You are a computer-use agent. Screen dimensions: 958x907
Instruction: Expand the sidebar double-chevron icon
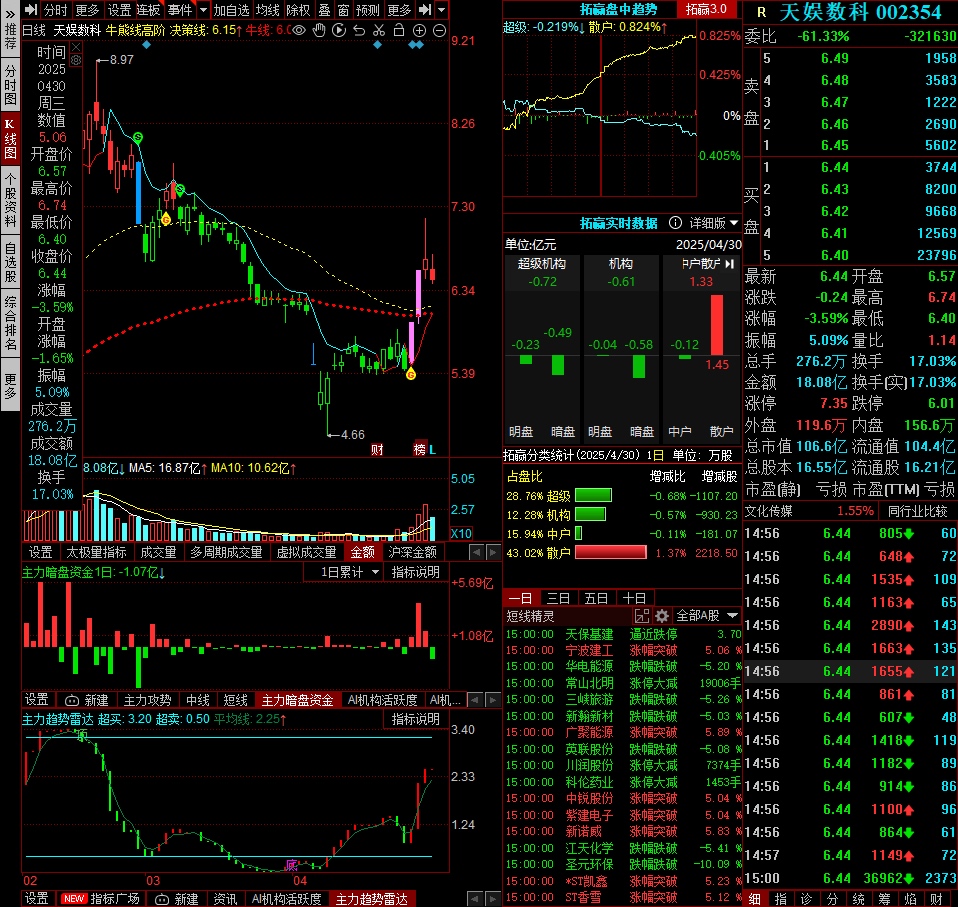tap(10, 13)
